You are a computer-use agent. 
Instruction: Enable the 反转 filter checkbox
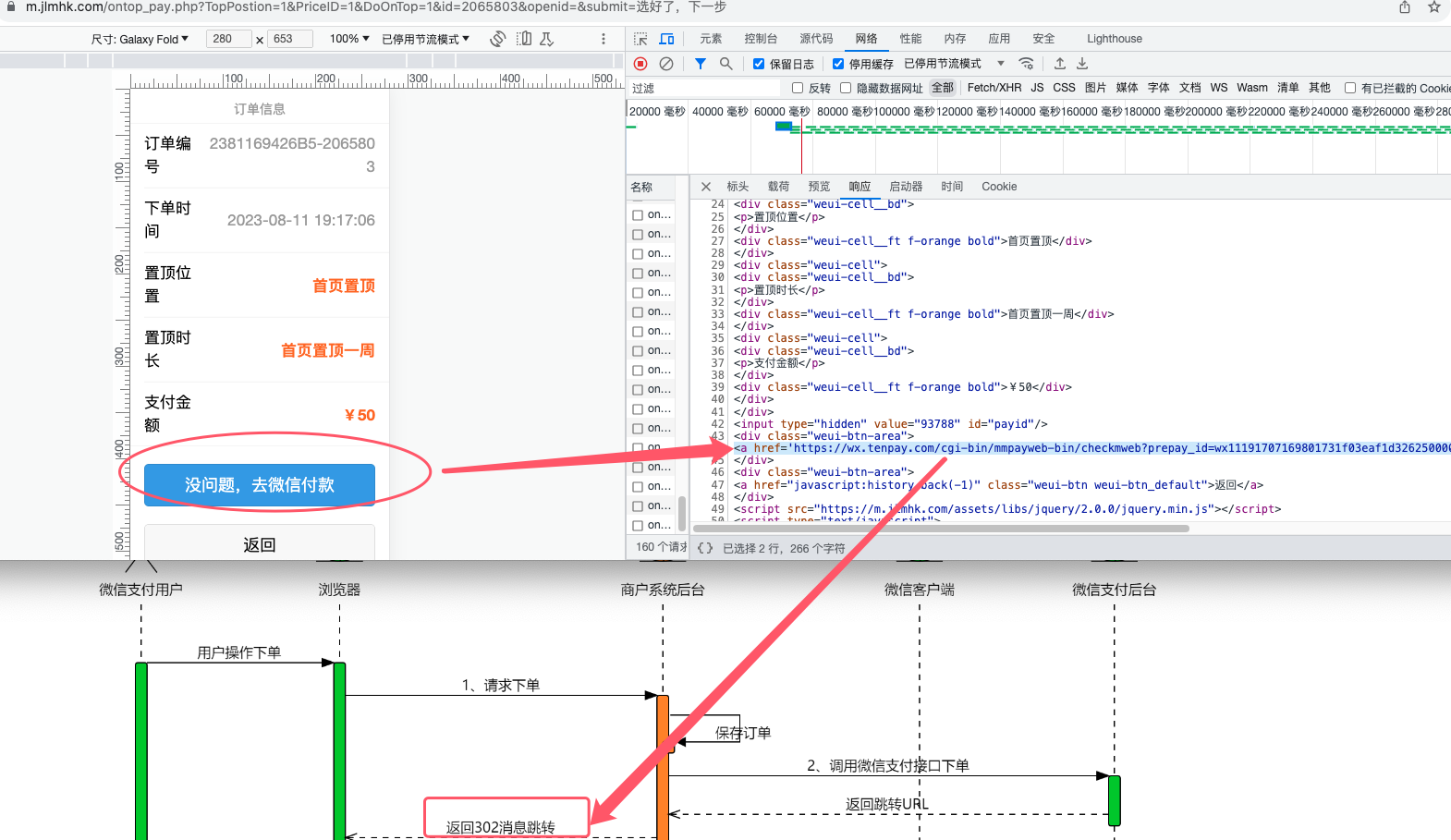(x=798, y=88)
